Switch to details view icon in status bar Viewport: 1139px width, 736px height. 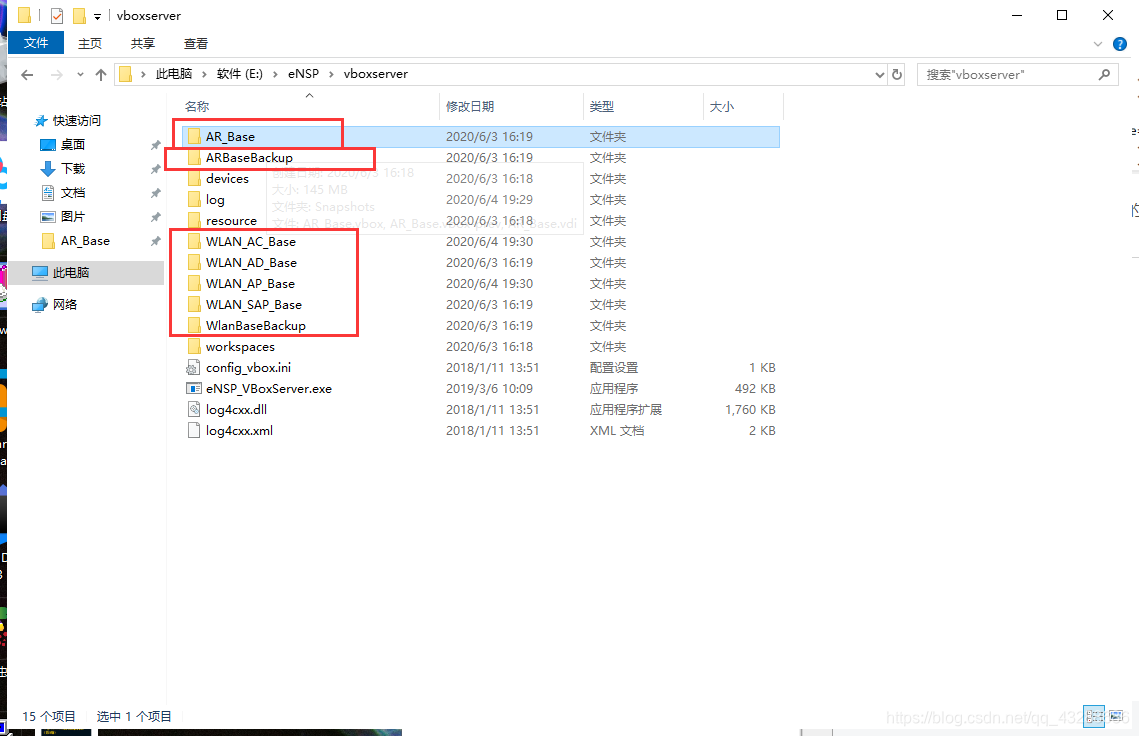click(1093, 716)
